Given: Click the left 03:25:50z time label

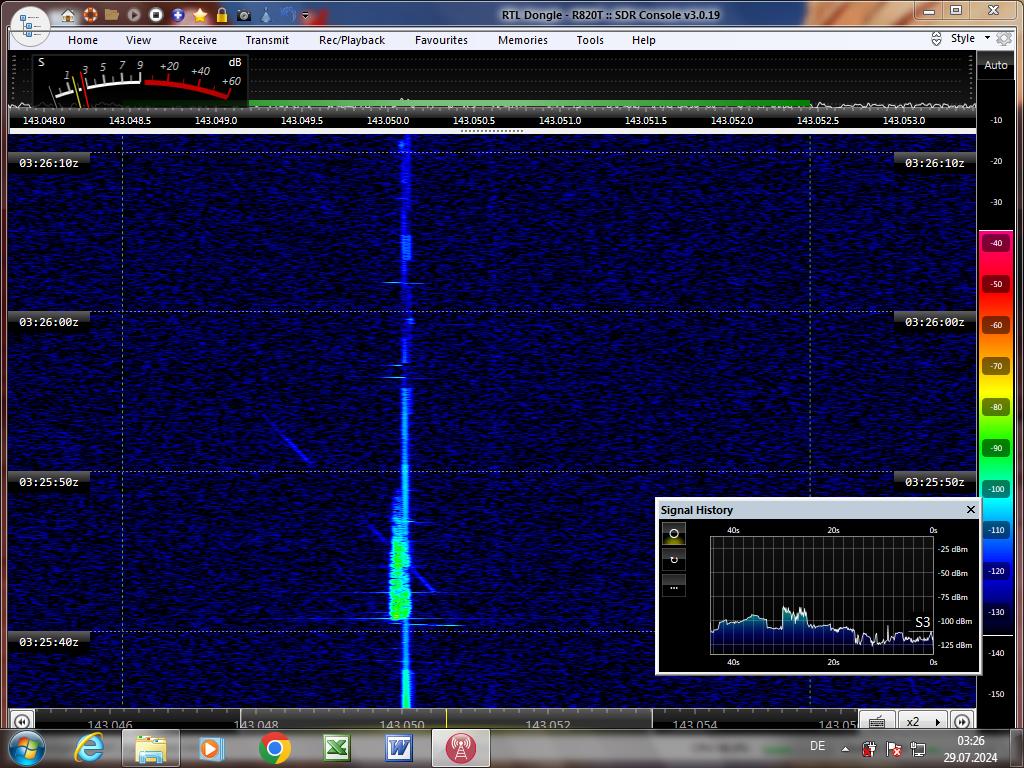Looking at the screenshot, I should click(49, 482).
